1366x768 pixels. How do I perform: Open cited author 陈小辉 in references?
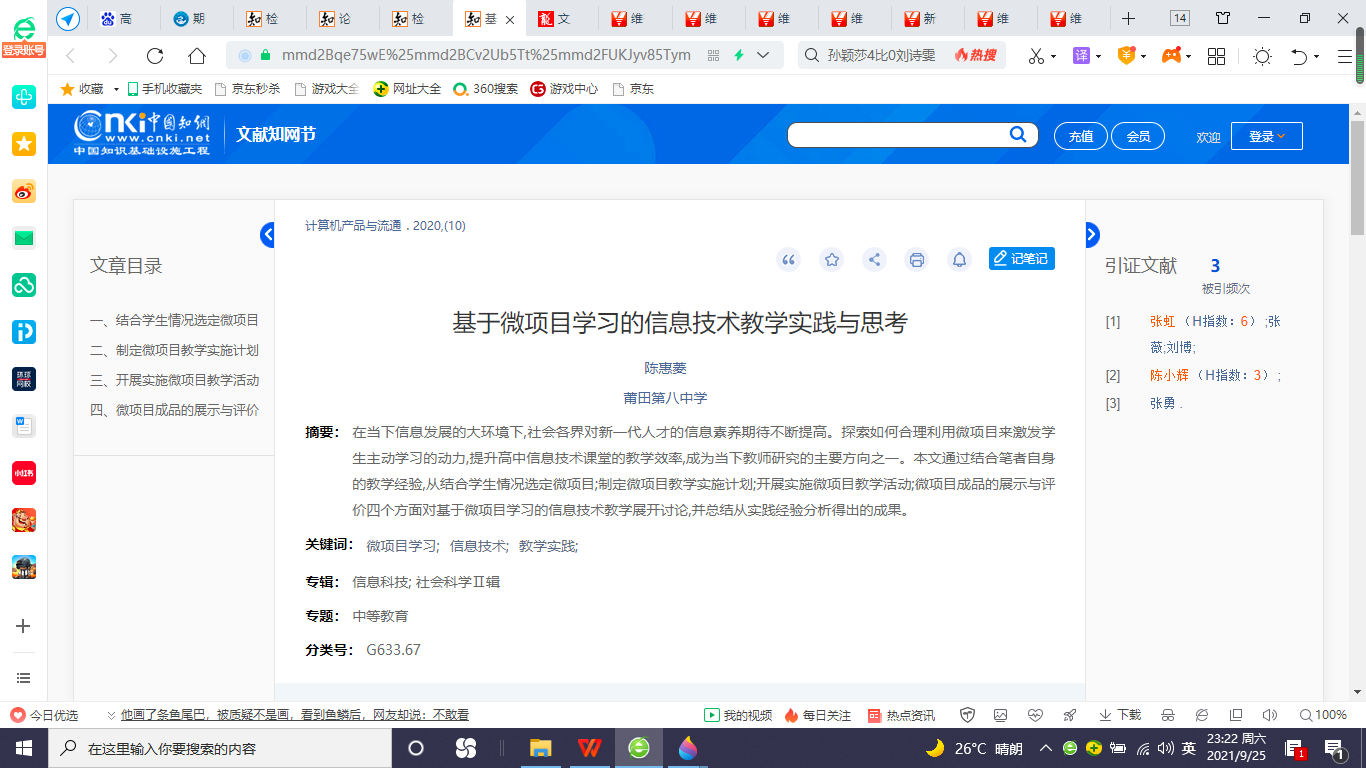(x=1169, y=375)
